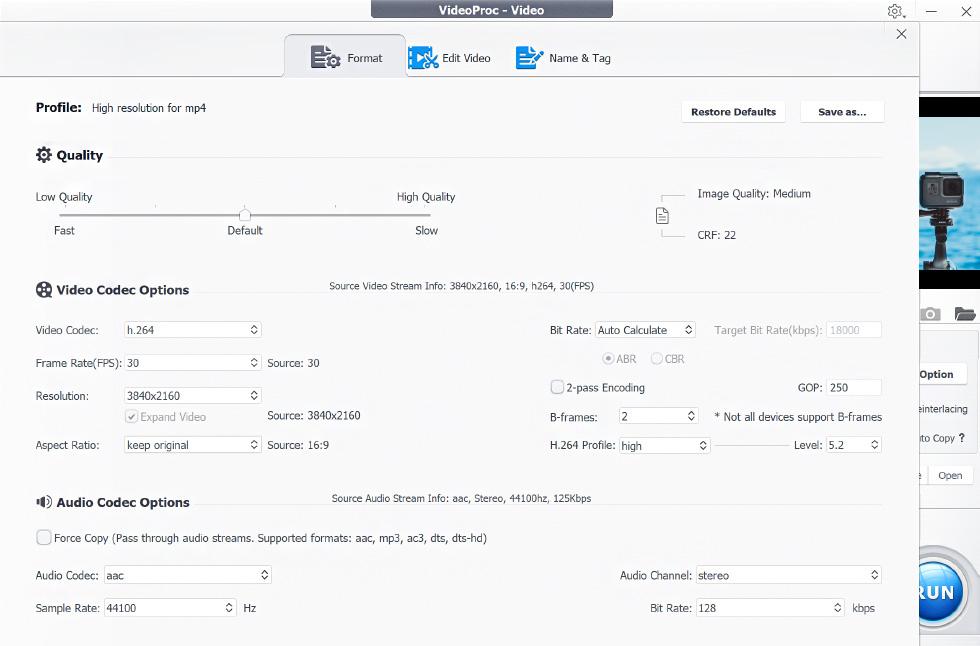The height and width of the screenshot is (646, 980).
Task: Open the audio Bit Rate 128 dropdown
Action: pos(770,608)
